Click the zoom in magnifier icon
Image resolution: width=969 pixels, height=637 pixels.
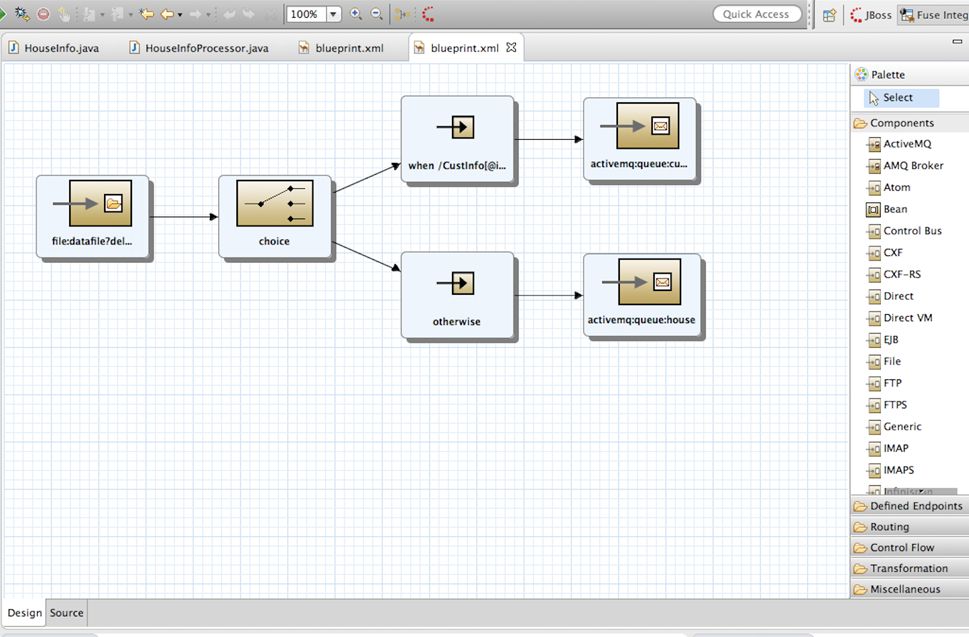(356, 14)
